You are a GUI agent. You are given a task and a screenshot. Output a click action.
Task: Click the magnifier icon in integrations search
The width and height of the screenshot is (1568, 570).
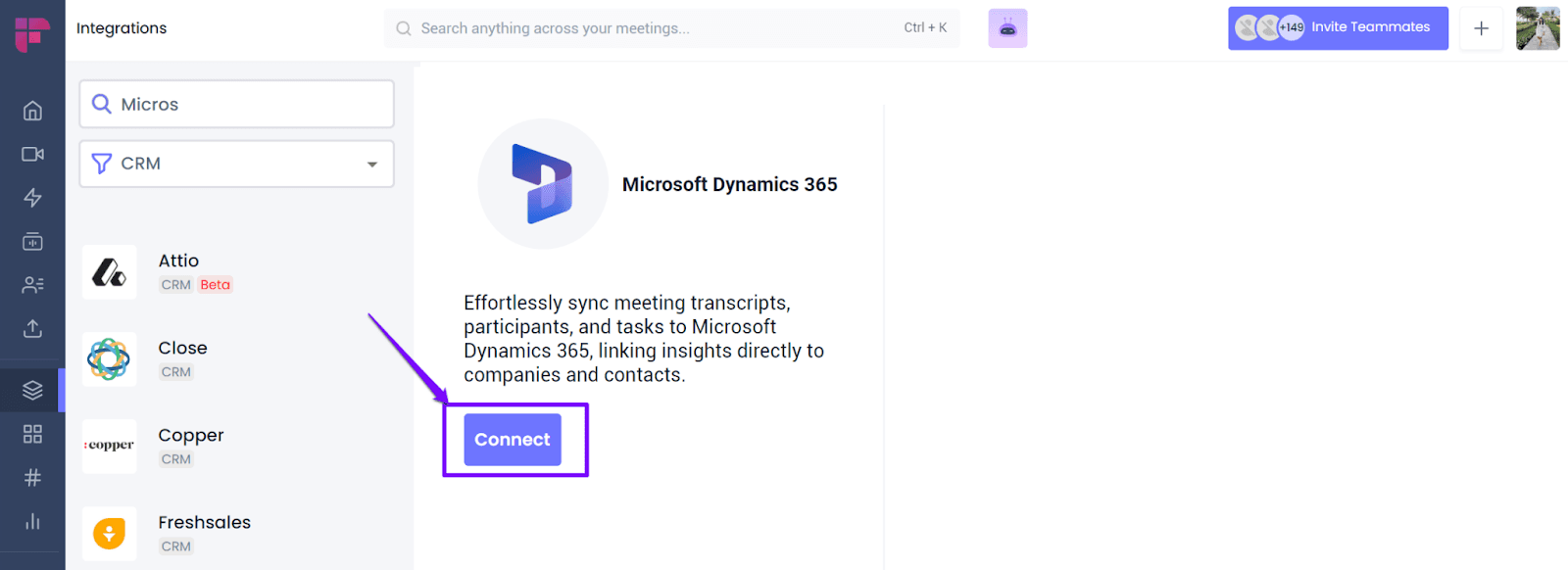point(101,104)
